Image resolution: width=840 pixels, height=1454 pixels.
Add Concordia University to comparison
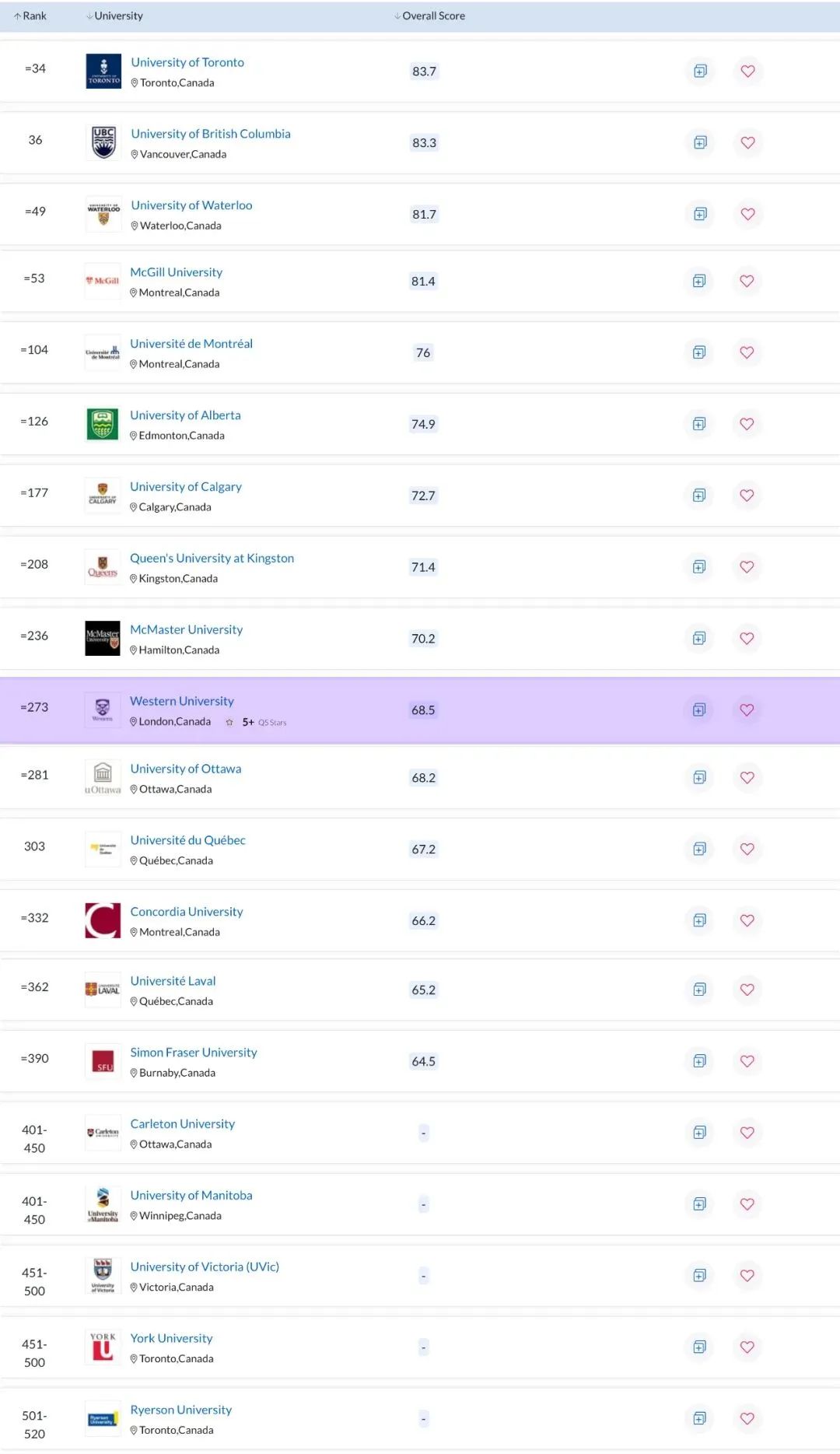[699, 920]
